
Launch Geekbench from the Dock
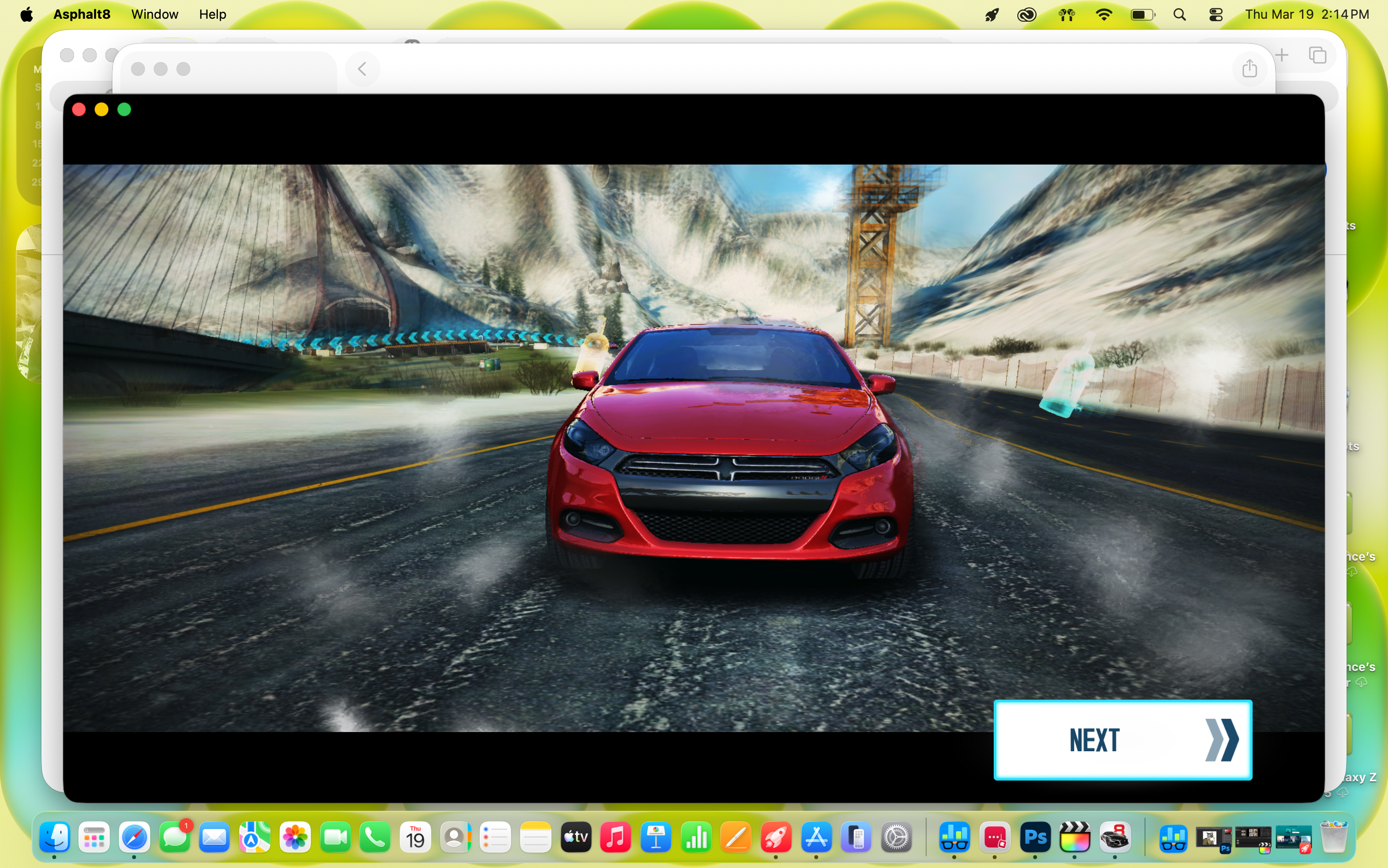click(954, 838)
